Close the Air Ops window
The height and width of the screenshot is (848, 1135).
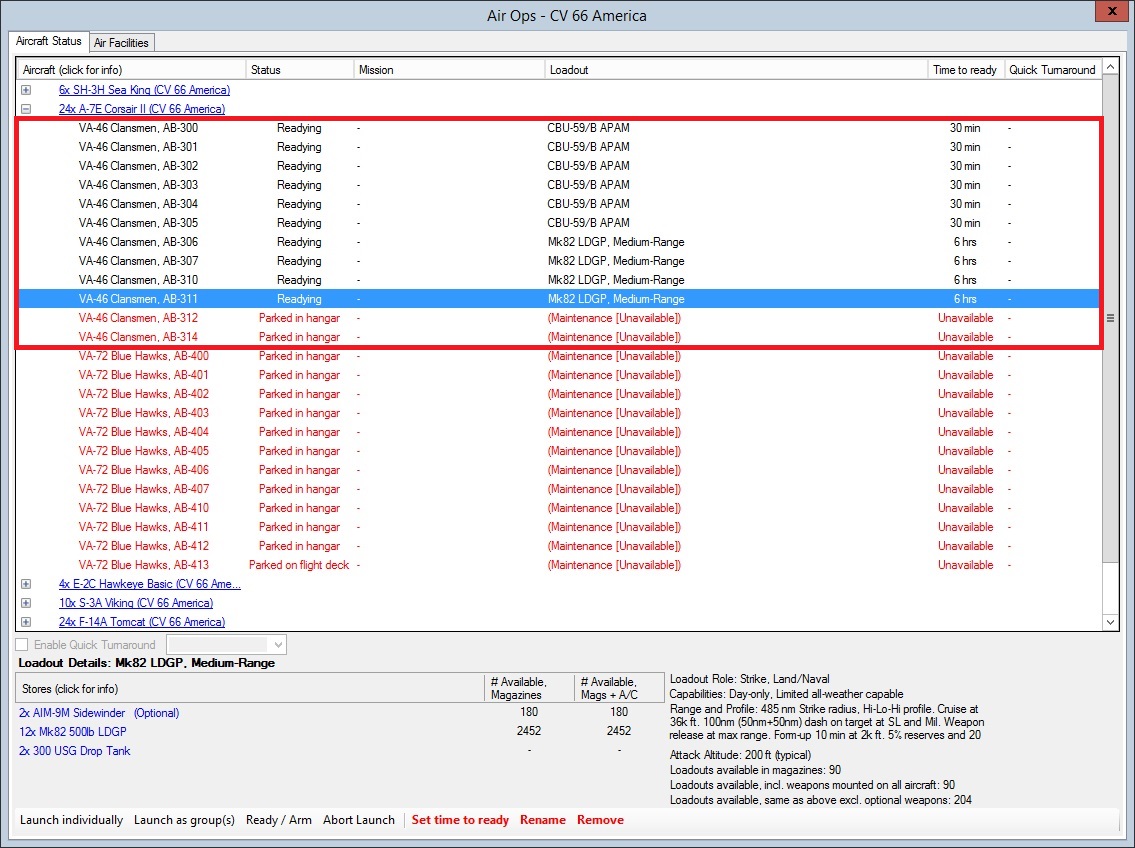tap(1110, 11)
